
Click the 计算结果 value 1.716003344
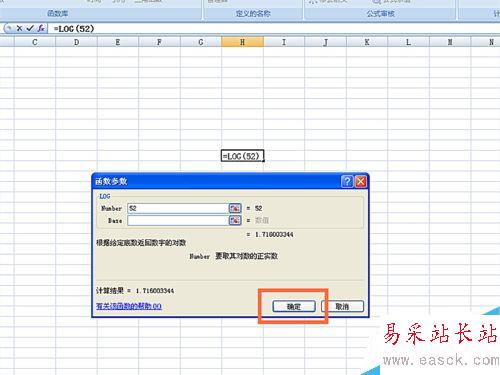click(155, 291)
